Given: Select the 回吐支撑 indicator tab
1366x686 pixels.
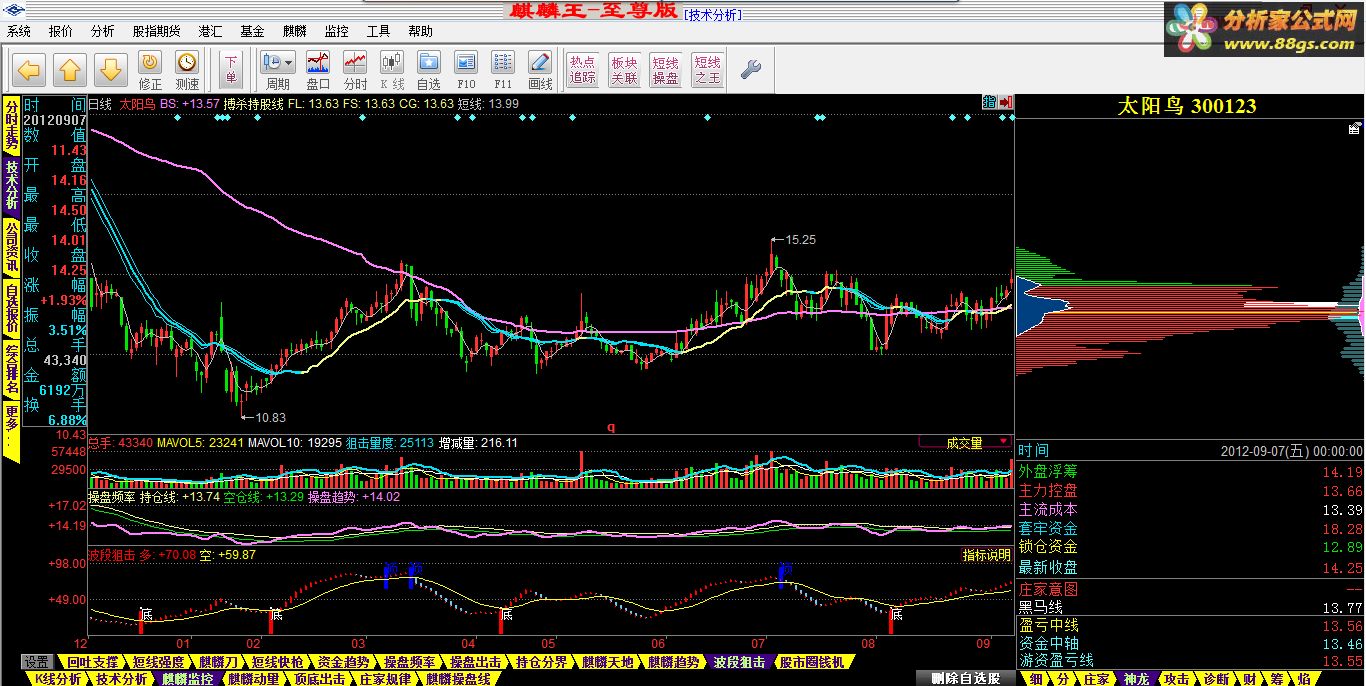Looking at the screenshot, I should (92, 662).
